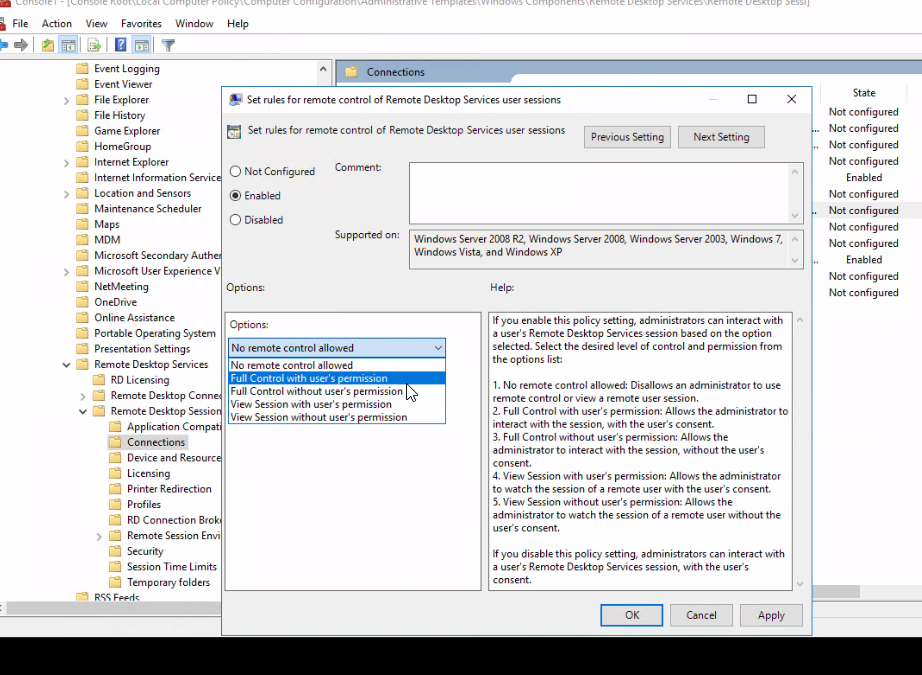This screenshot has height=675, width=922.
Task: Select the Connections tree item
Action: pos(156,442)
